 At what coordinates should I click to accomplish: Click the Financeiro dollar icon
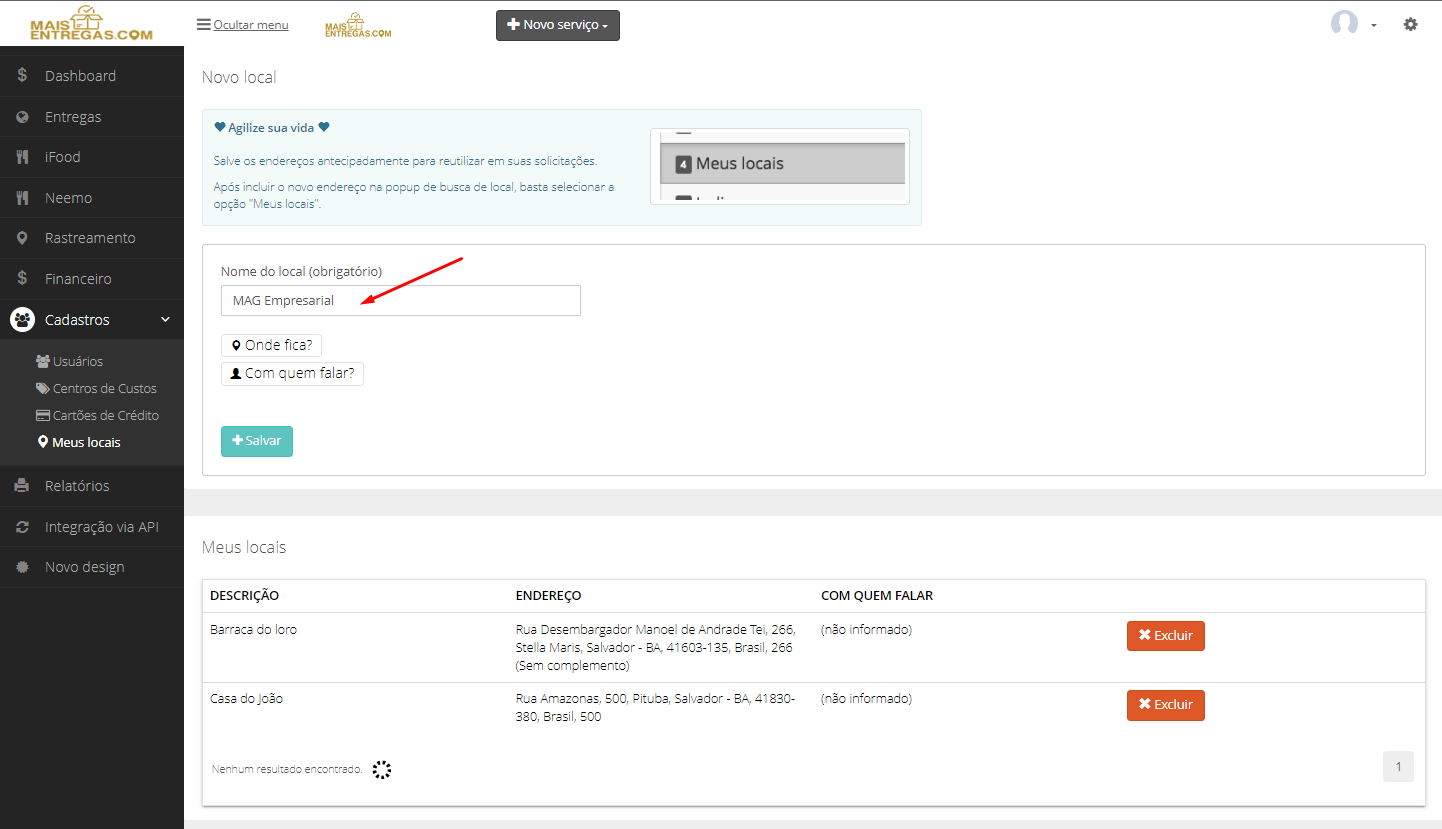tap(22, 279)
